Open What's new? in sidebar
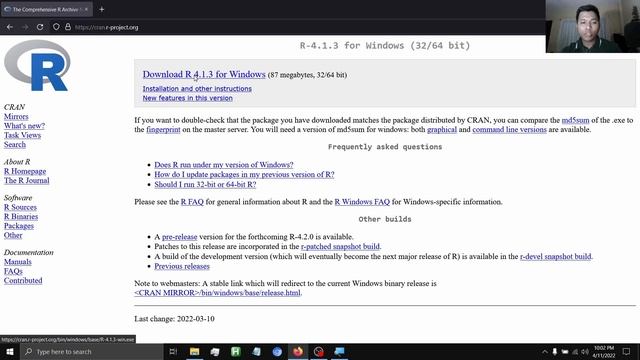Viewport: 640px width, 360px height. tap(24, 126)
